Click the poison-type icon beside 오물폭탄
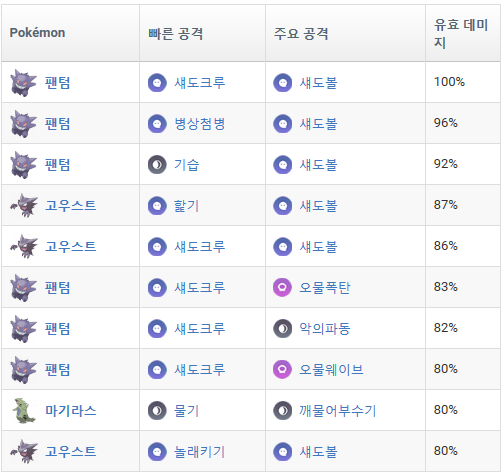Viewport: 502px width, 474px height. (x=282, y=287)
